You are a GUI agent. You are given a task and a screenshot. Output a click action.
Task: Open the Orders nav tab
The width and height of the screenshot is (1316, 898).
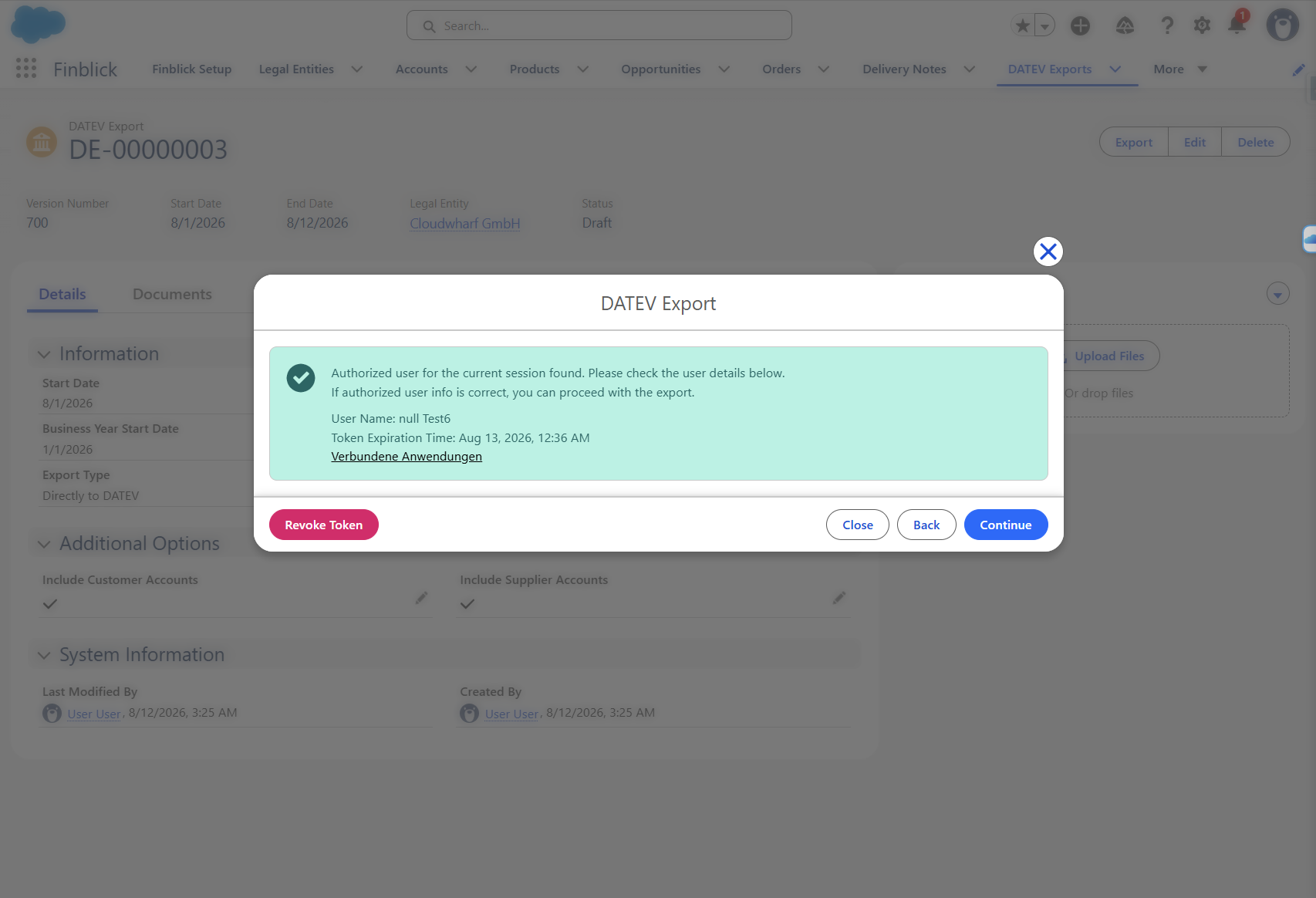[x=781, y=69]
